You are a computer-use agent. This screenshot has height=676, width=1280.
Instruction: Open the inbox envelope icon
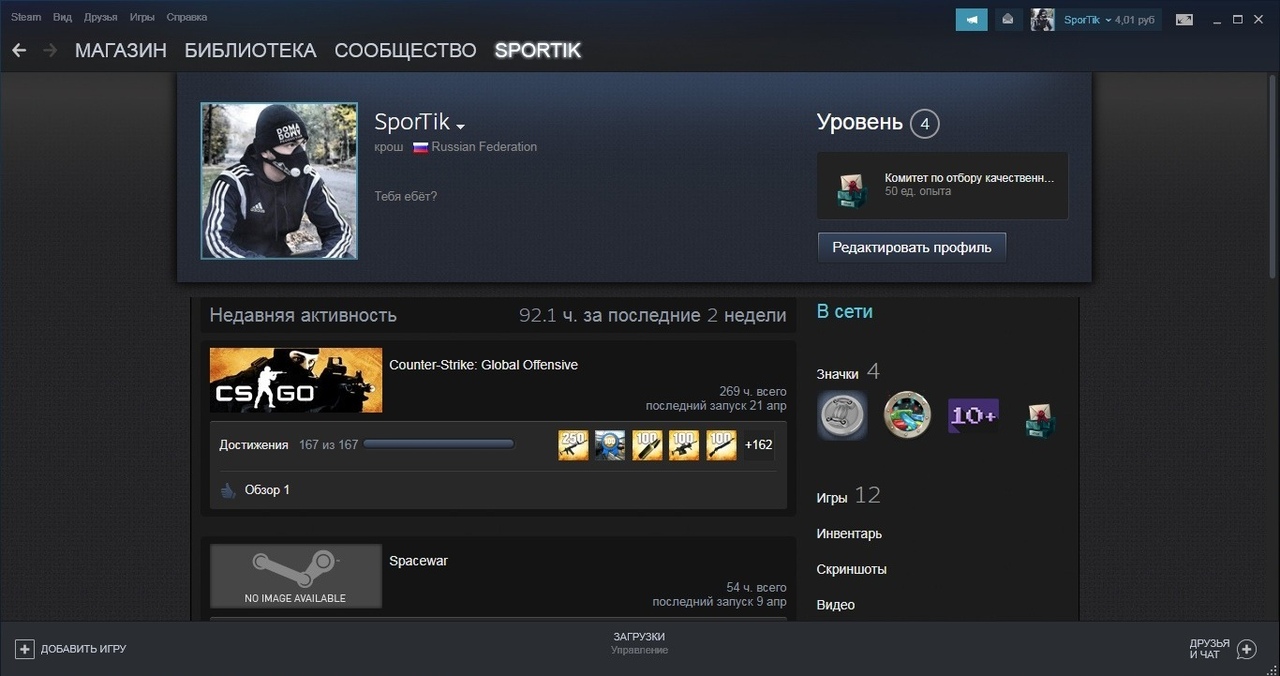(1008, 19)
